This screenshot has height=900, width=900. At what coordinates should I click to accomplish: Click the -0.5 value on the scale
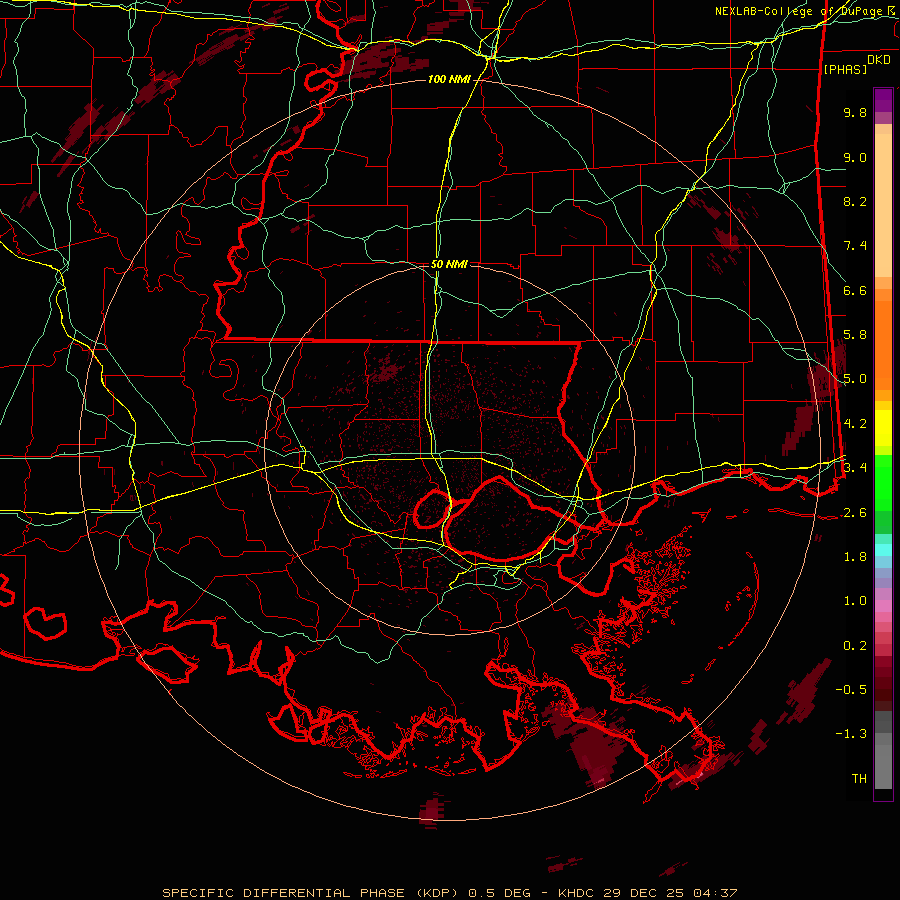pos(851,690)
